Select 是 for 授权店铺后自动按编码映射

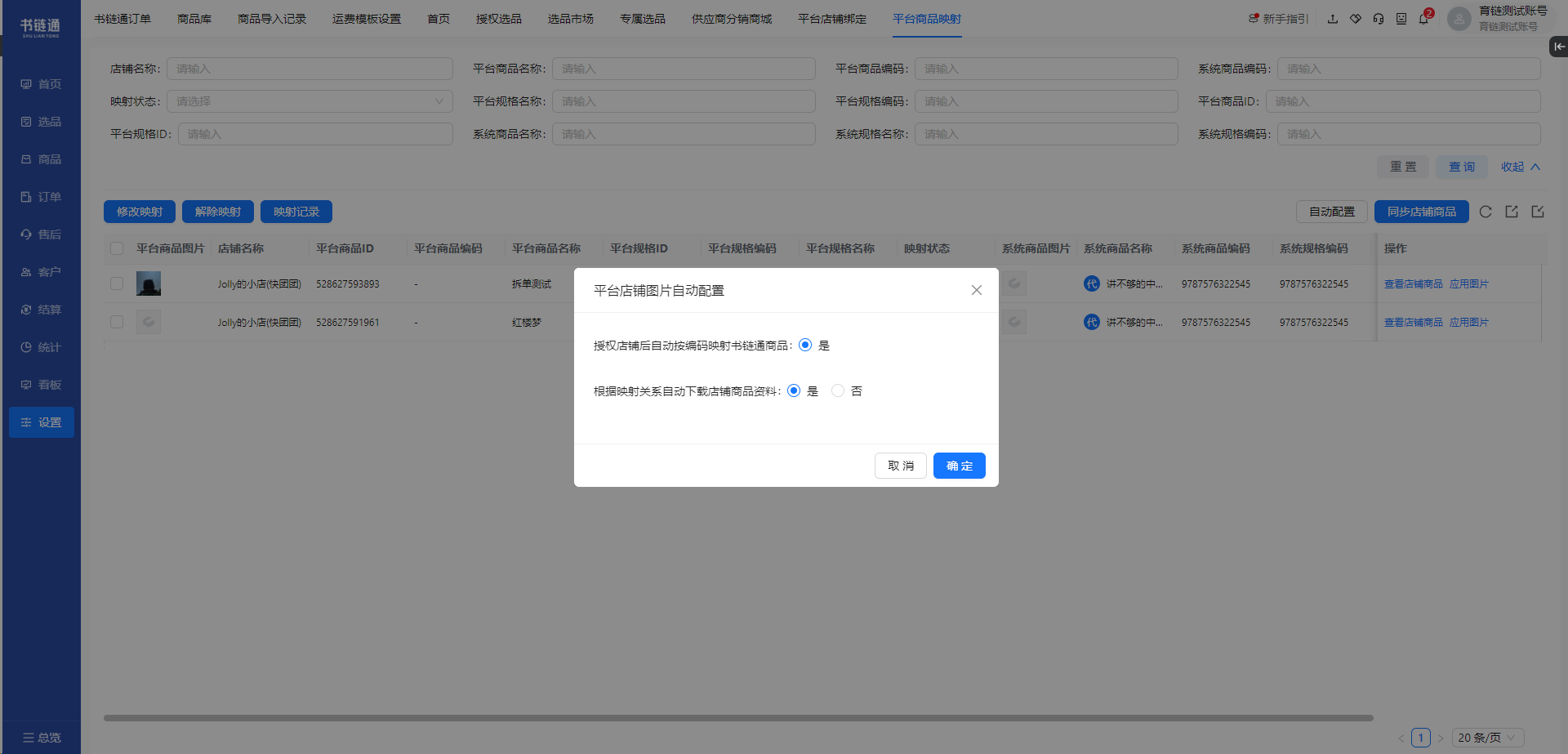805,345
